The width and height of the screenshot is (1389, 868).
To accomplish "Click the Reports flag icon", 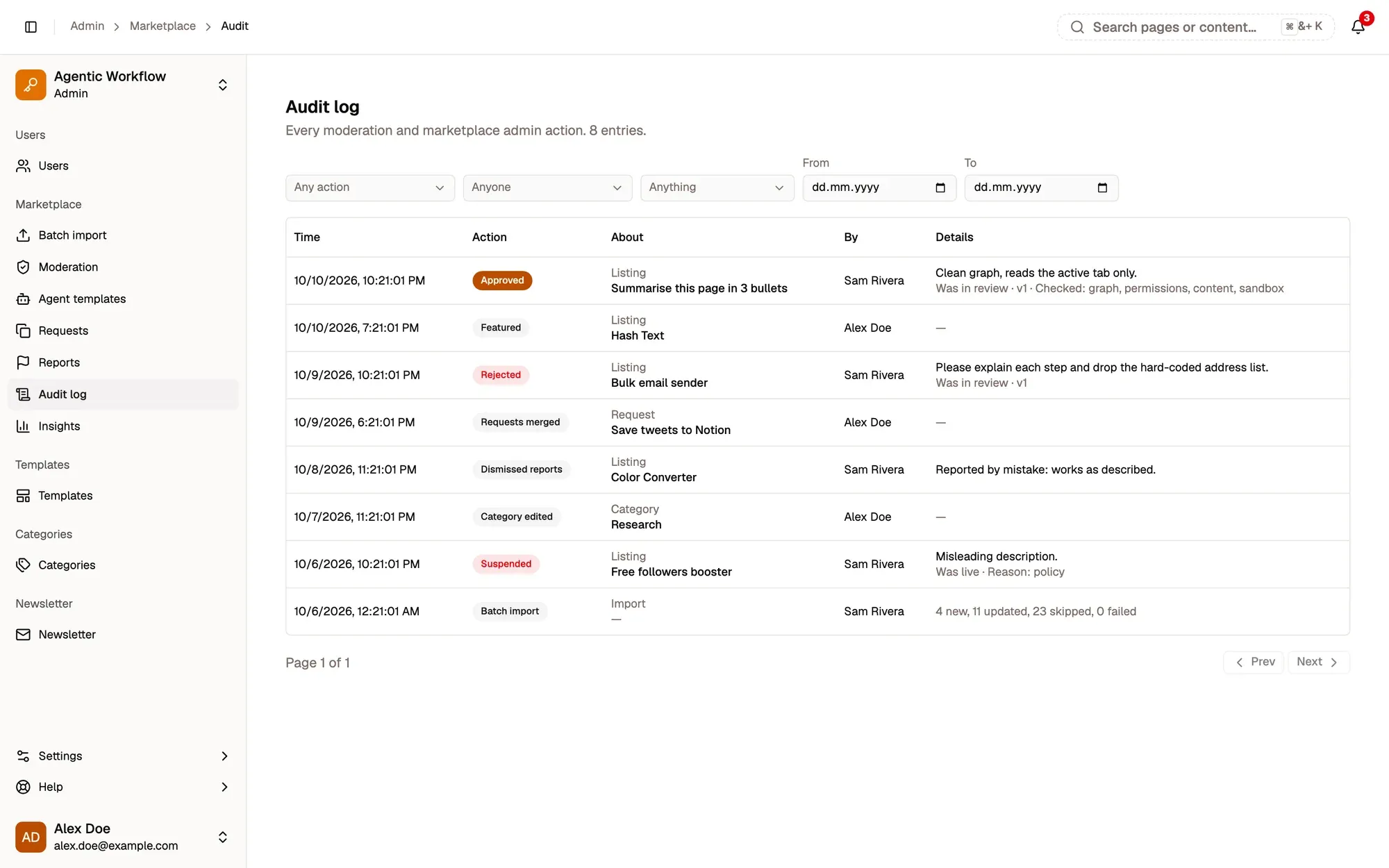I will point(23,362).
